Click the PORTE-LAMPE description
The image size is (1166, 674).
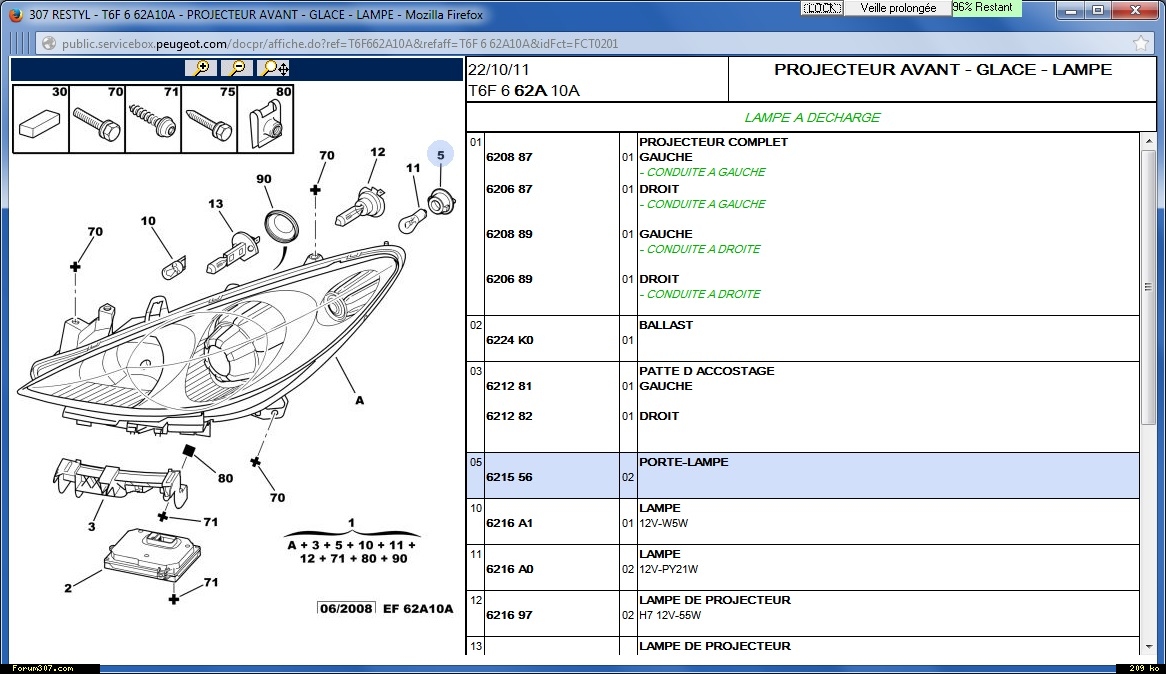point(683,462)
